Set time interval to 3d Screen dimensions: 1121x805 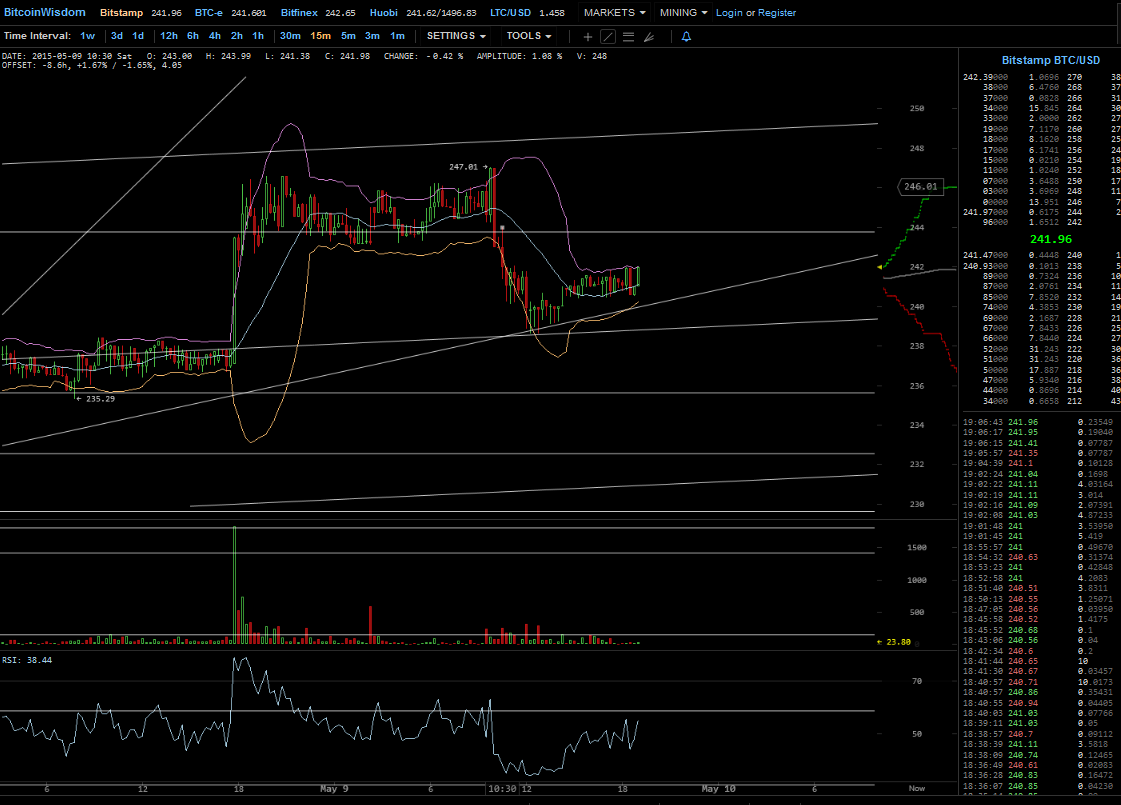pyautogui.click(x=117, y=36)
